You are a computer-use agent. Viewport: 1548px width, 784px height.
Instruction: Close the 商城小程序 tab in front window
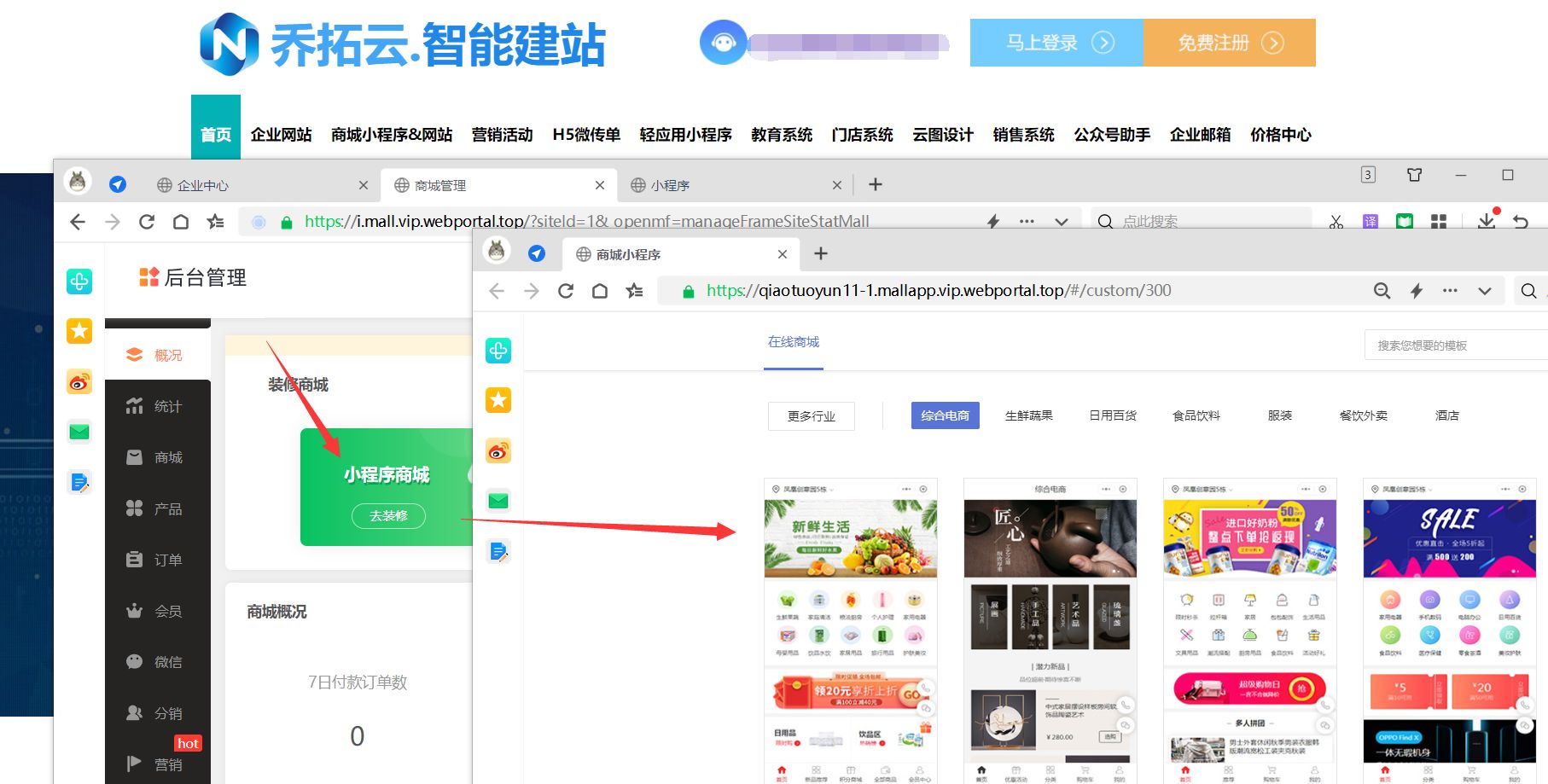point(783,254)
